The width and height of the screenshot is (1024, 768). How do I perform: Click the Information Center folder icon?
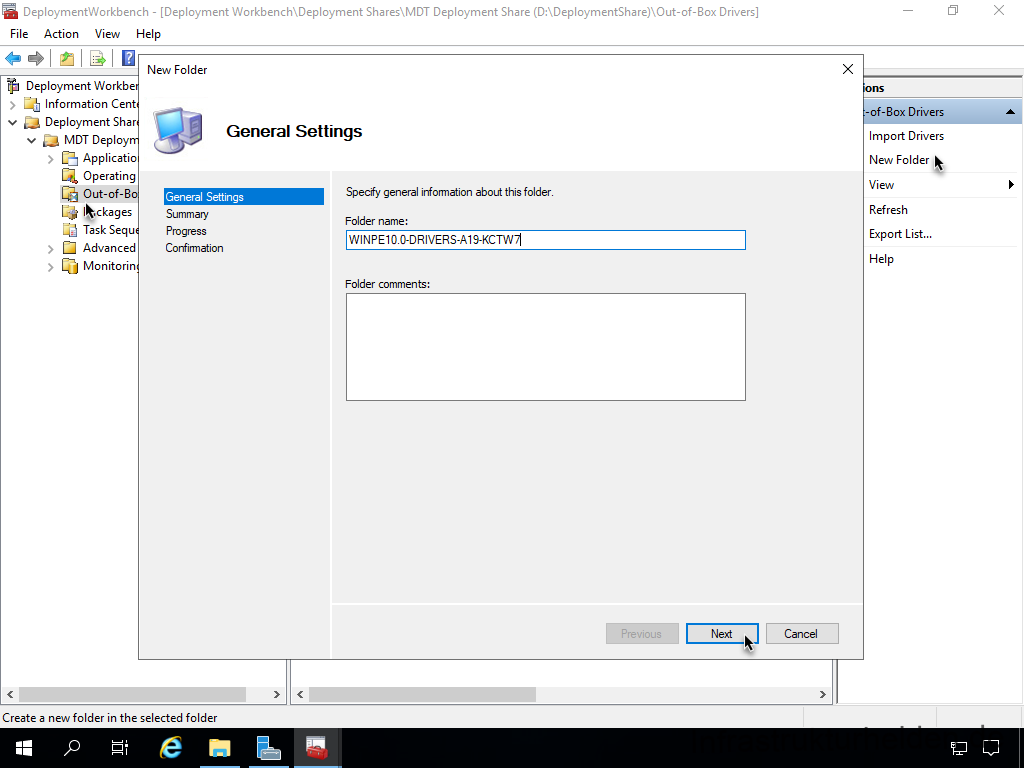[x=32, y=104]
